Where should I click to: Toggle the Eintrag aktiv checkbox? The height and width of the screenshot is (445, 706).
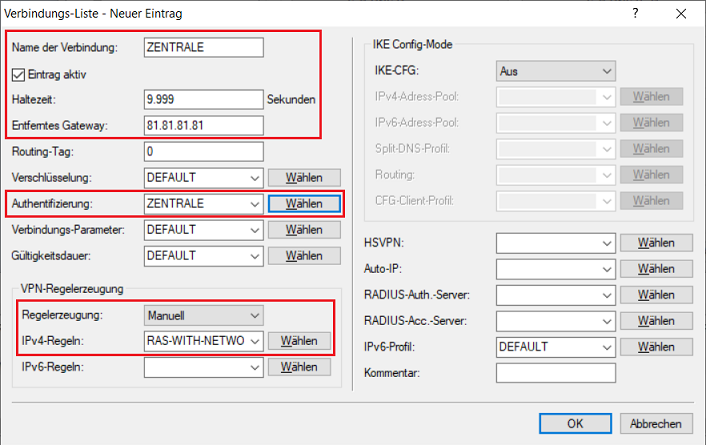[19, 74]
